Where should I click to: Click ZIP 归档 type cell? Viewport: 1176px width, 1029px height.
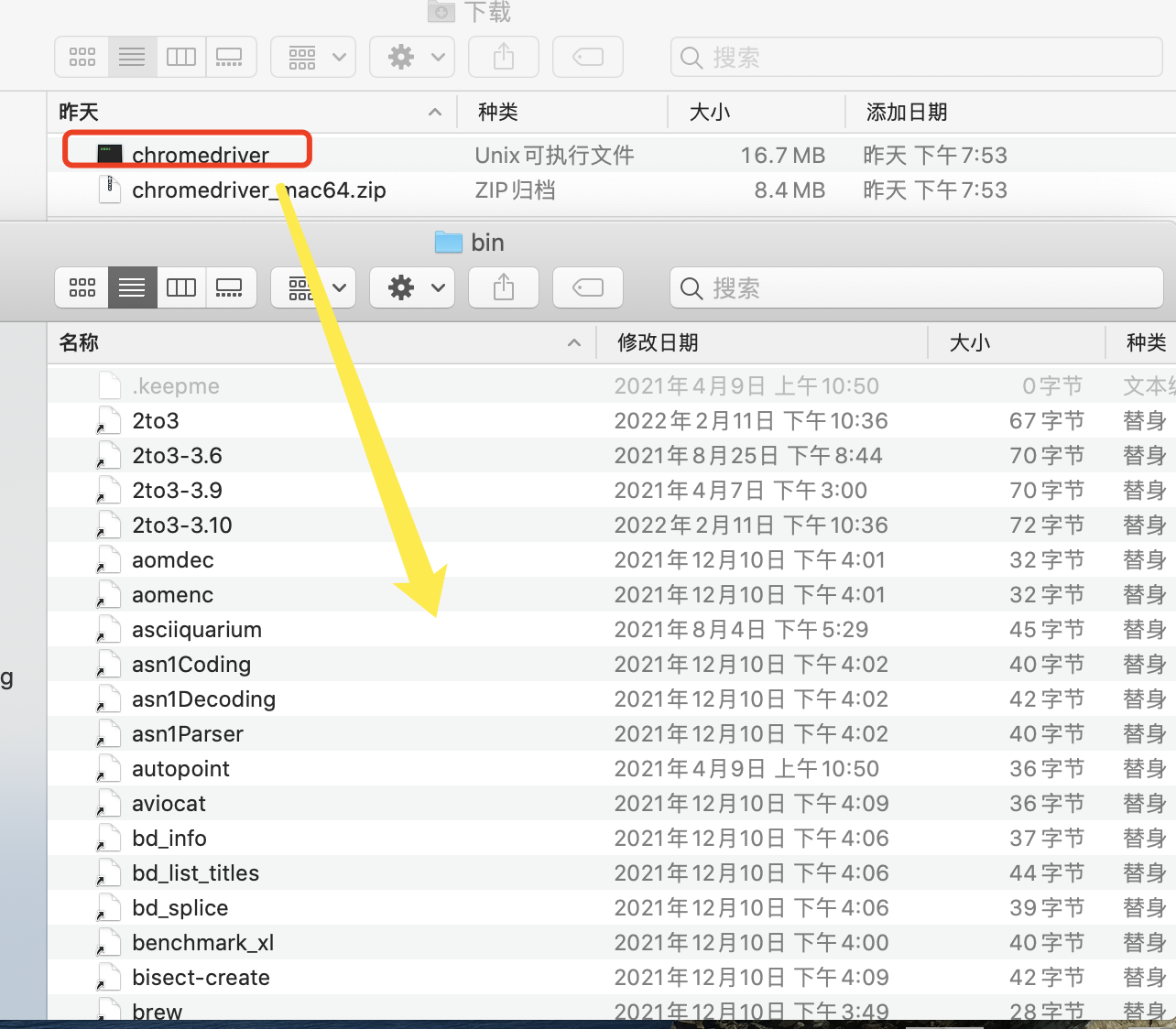[516, 190]
